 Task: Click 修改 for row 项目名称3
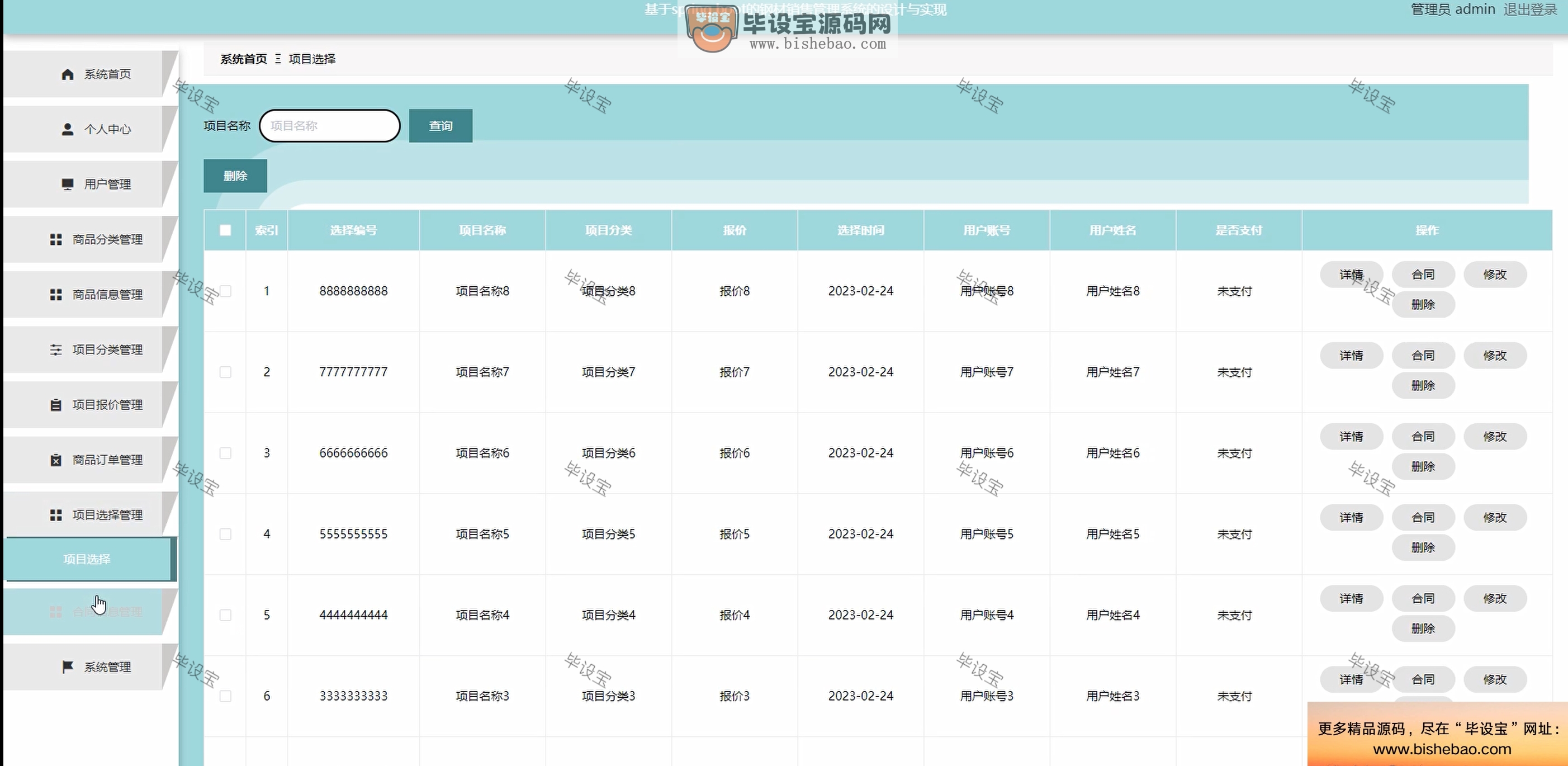point(1495,679)
